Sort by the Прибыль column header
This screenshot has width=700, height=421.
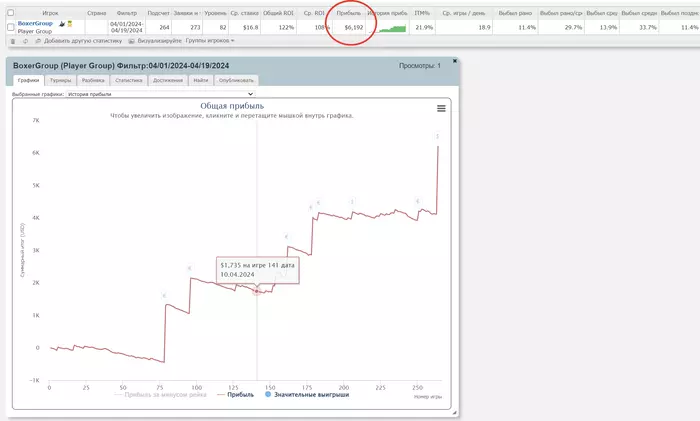pos(349,13)
